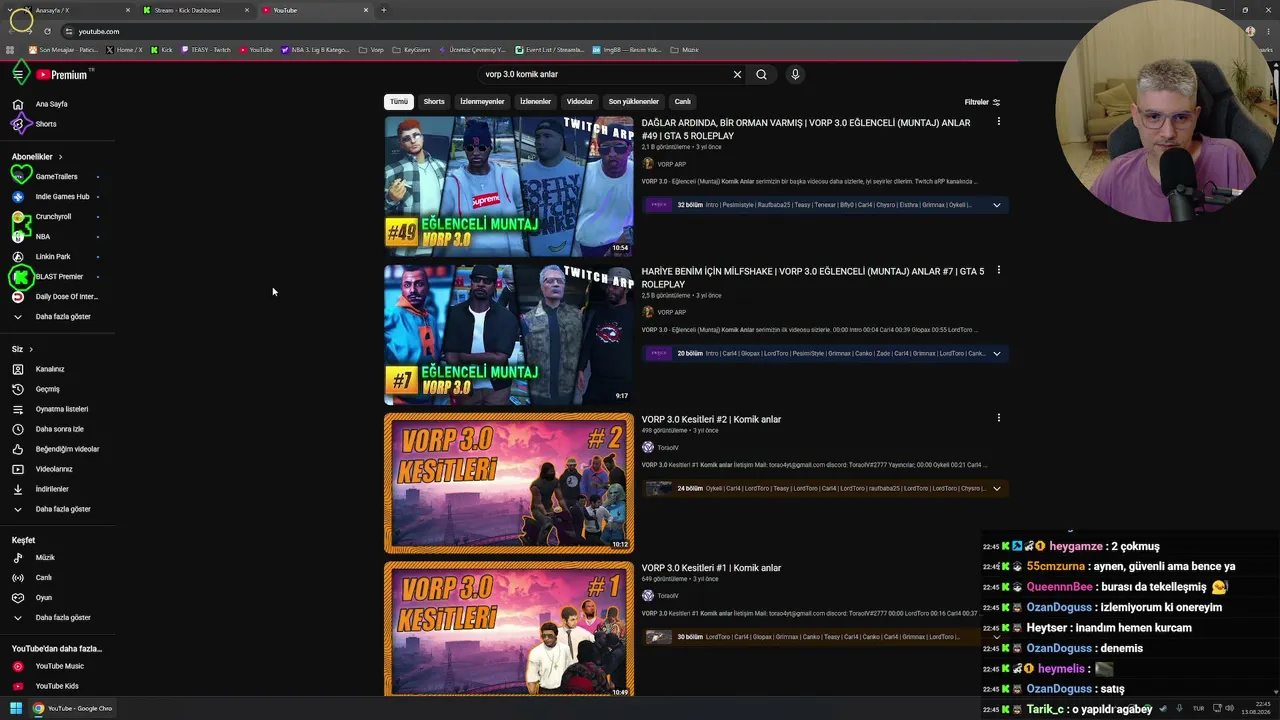Open the Vorp bookmarks folder
The image size is (1280, 720).
click(371, 50)
